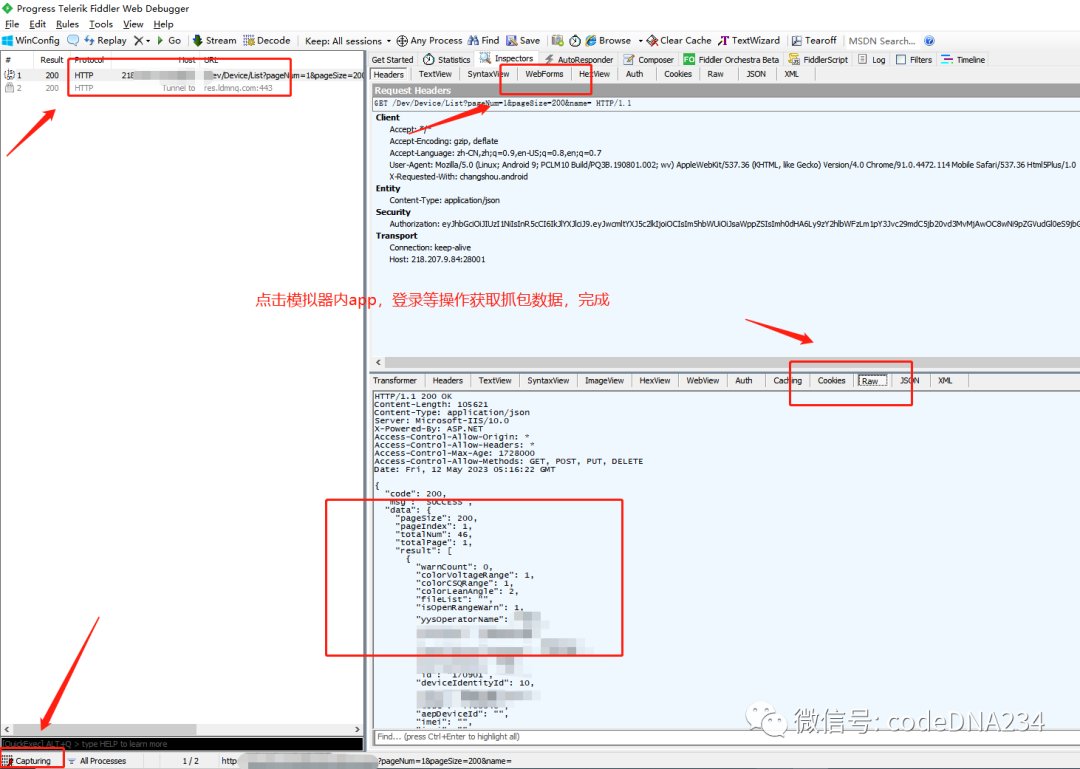This screenshot has width=1080, height=769.
Task: Select request inspector Auth tab
Action: (x=634, y=74)
